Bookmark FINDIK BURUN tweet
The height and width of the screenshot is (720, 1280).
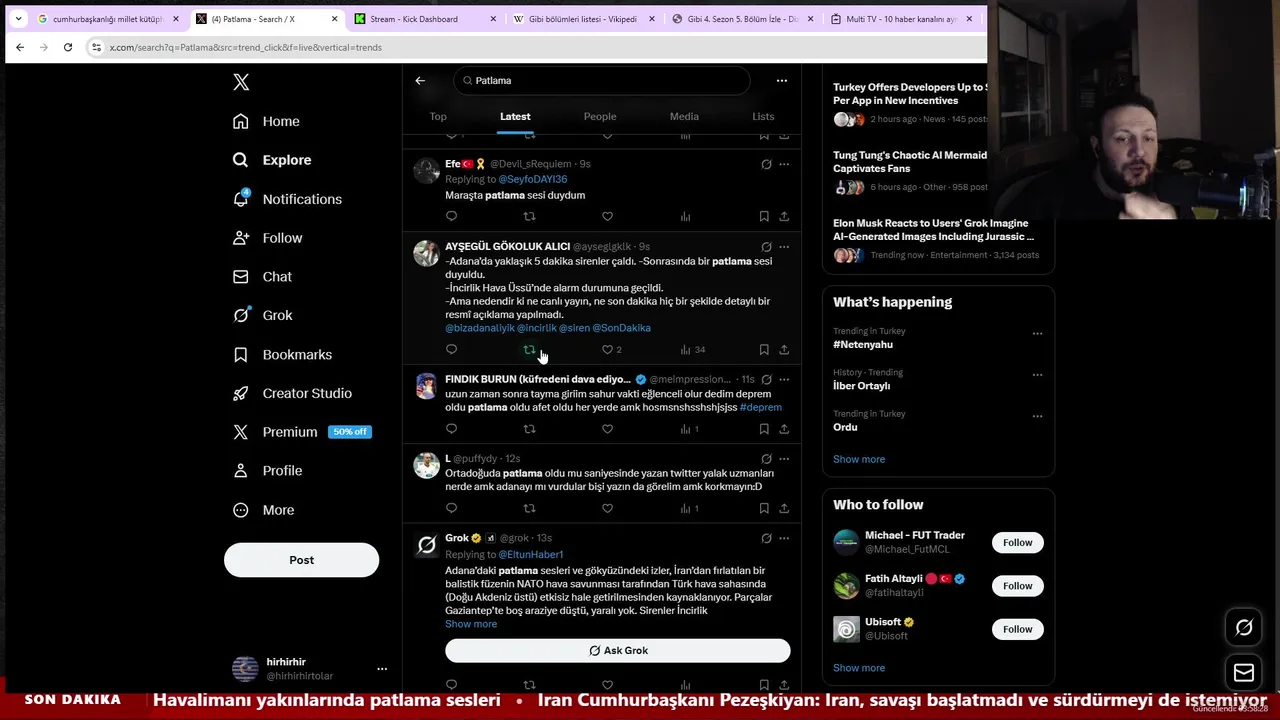click(764, 429)
